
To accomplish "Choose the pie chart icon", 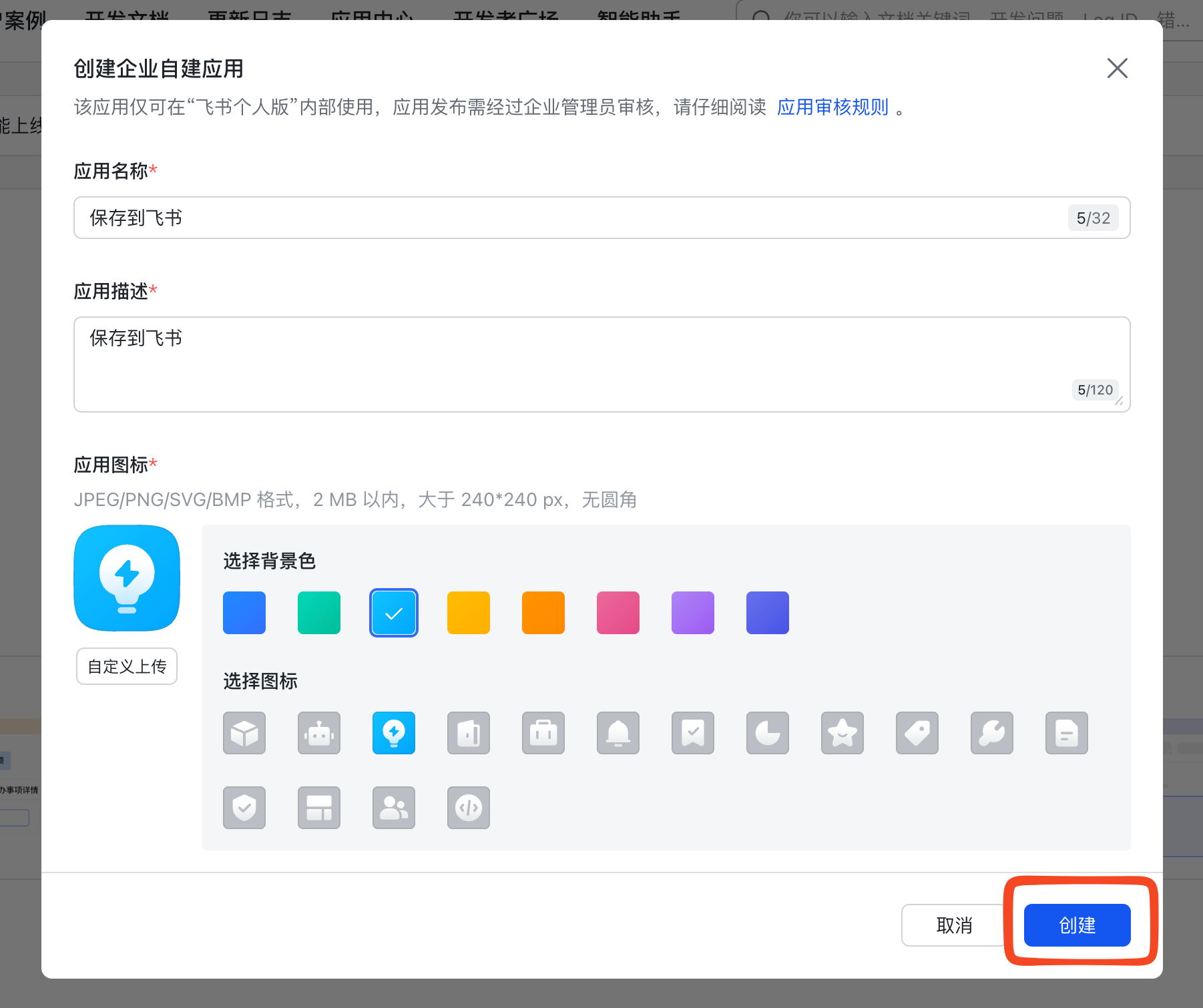I will tap(767, 733).
